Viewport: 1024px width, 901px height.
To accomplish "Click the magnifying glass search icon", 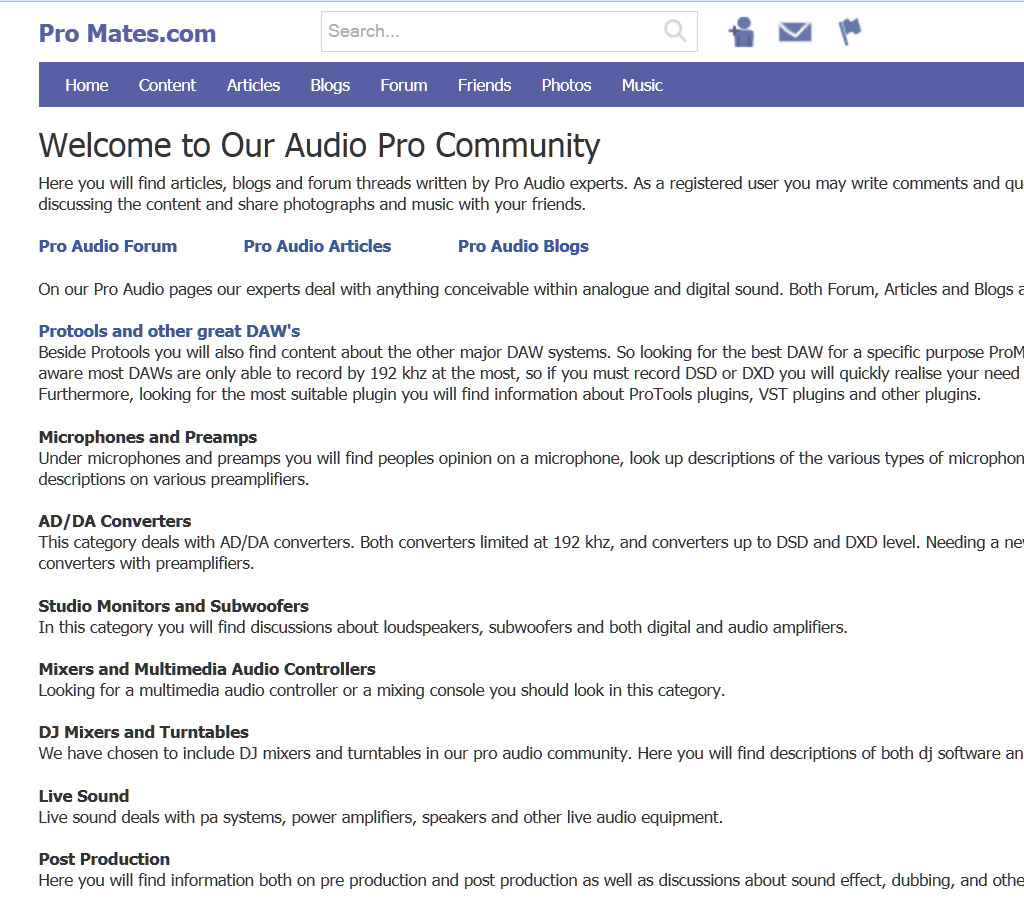I will 675,31.
